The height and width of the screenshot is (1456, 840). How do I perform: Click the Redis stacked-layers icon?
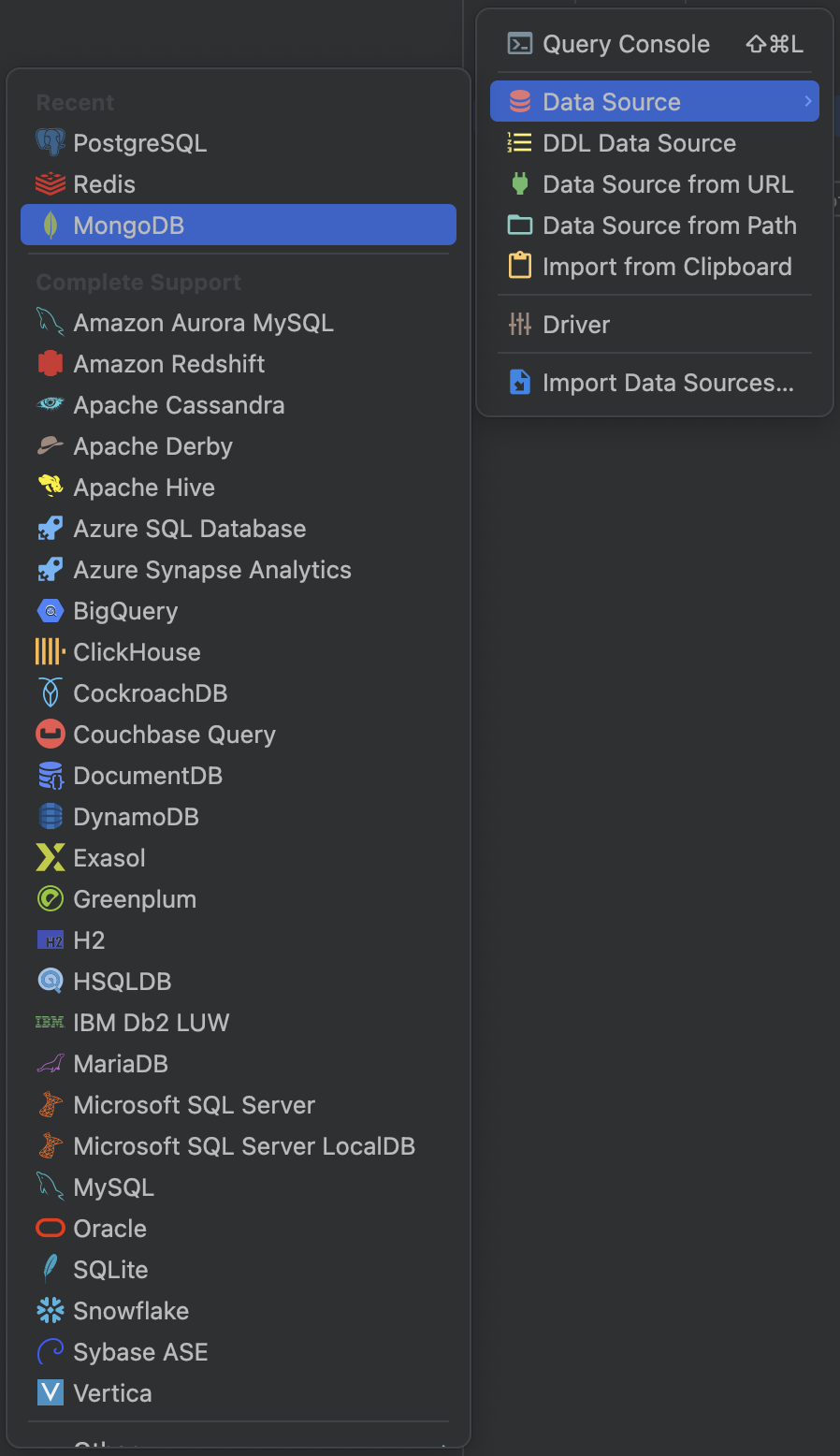(x=51, y=184)
